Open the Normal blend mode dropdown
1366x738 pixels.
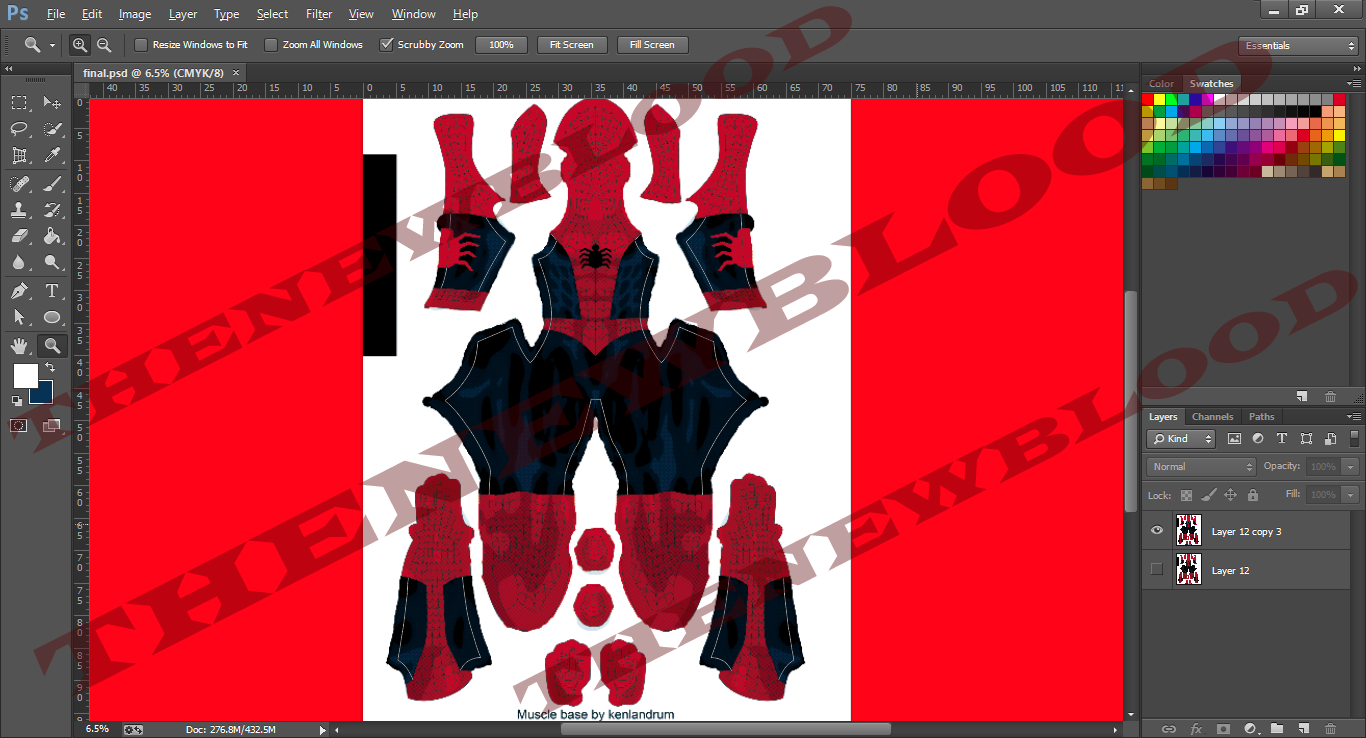click(x=1201, y=467)
